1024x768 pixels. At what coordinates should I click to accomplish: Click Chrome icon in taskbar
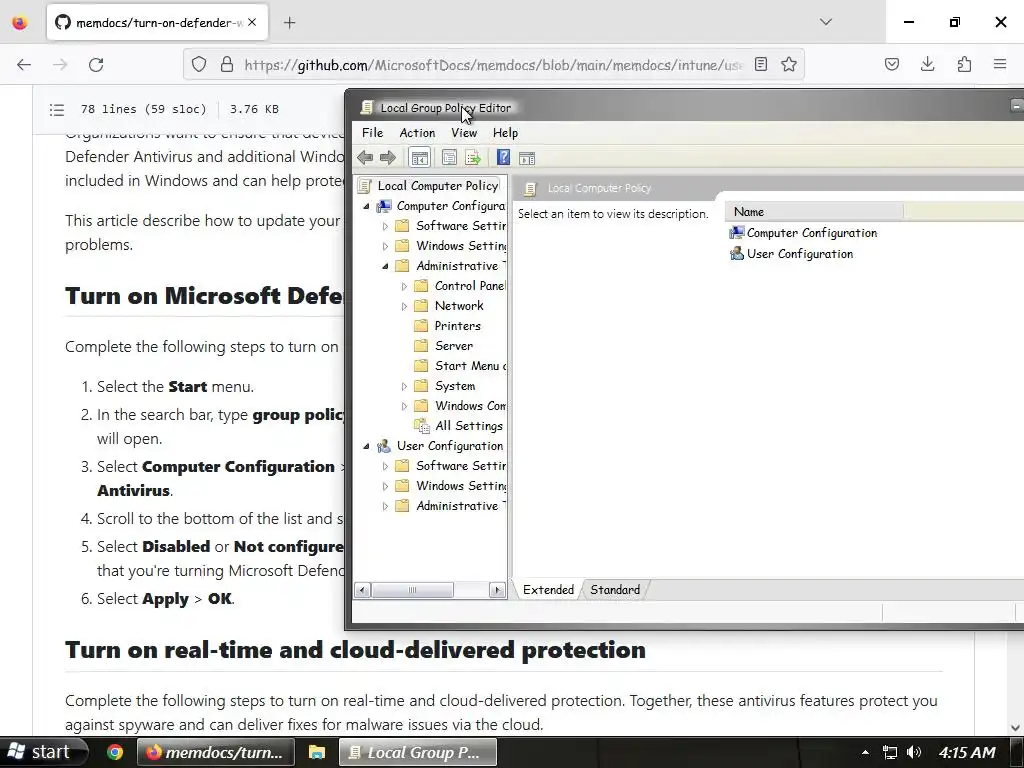pyautogui.click(x=115, y=752)
